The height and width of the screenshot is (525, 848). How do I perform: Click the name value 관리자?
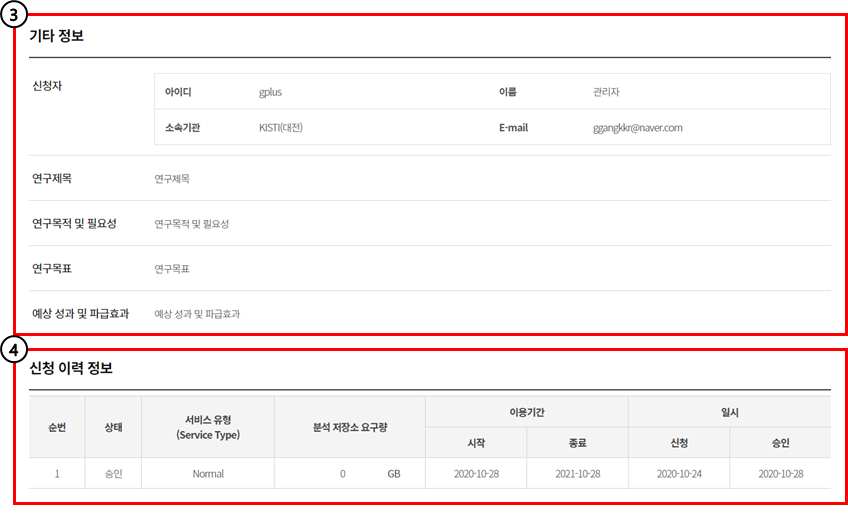(x=607, y=92)
